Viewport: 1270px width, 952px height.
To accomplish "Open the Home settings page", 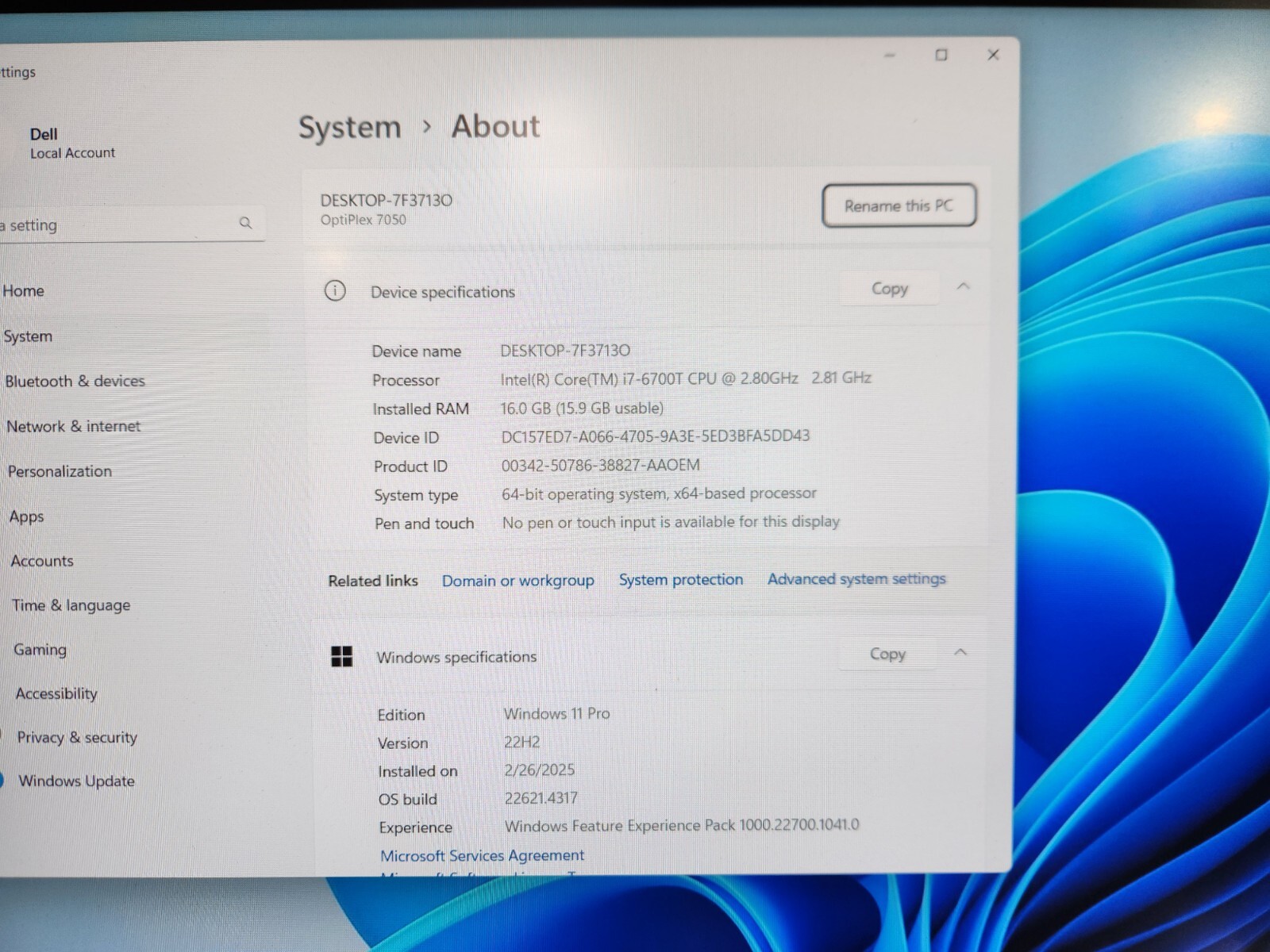I will pos(24,291).
